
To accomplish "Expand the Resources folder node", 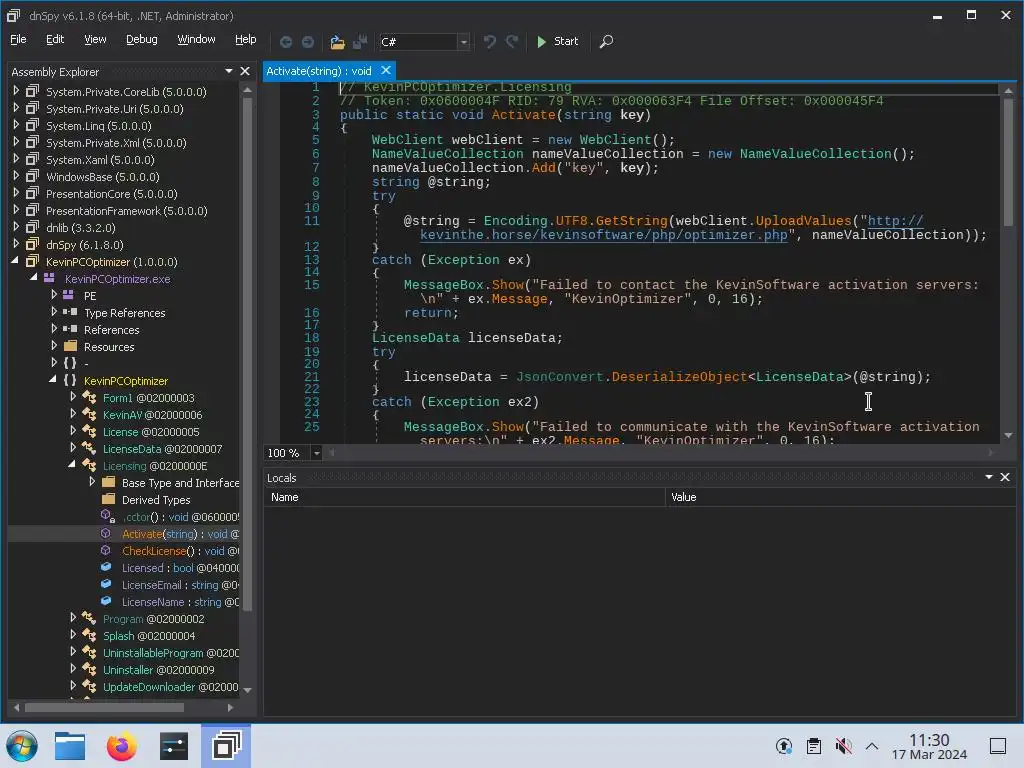I will coord(54,345).
